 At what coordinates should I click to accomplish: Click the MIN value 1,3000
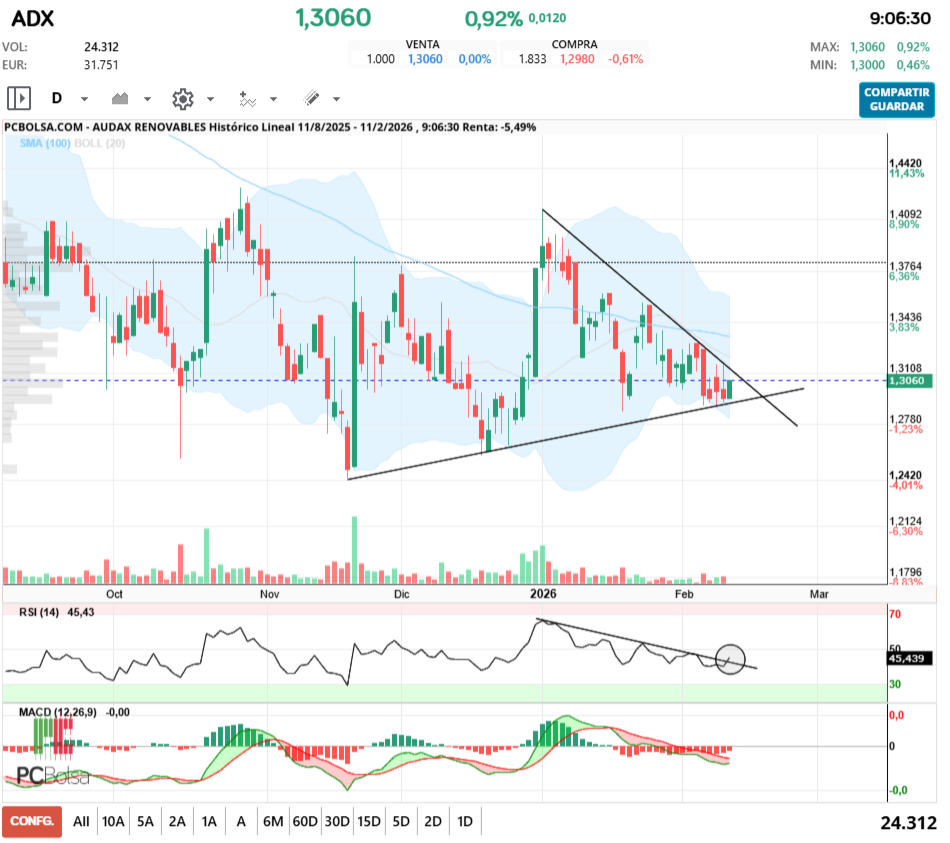click(x=867, y=65)
